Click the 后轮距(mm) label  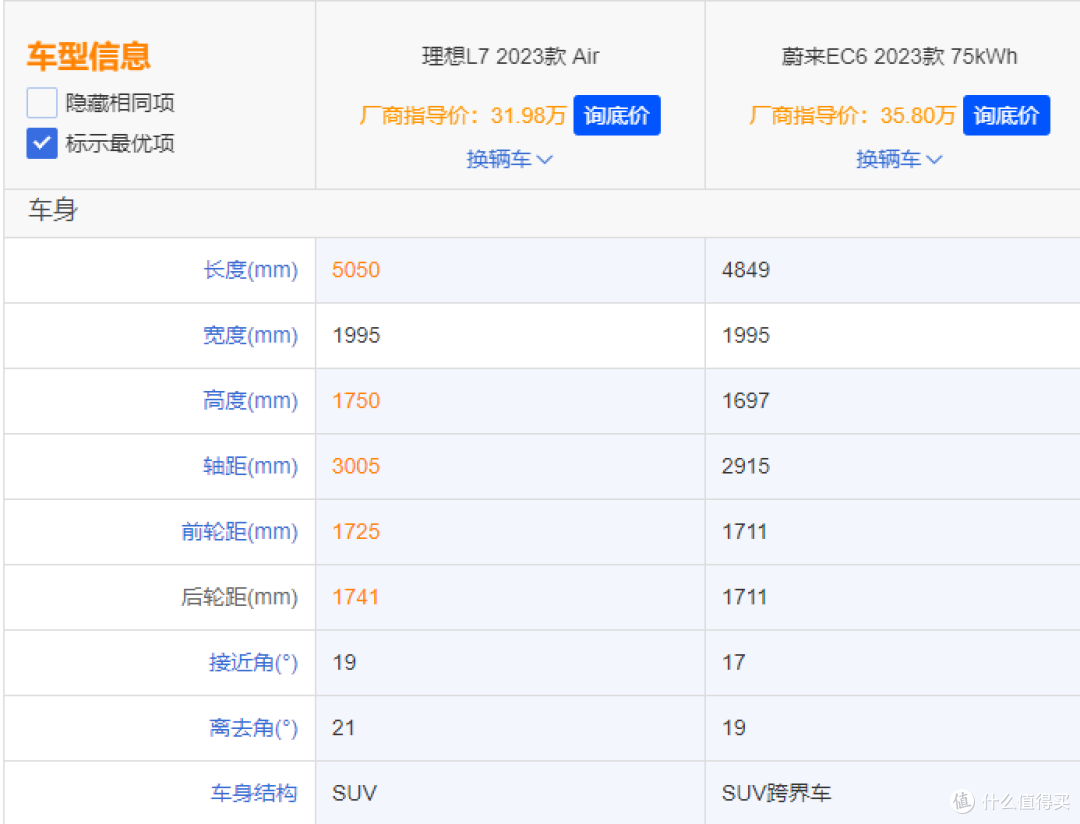coord(240,597)
